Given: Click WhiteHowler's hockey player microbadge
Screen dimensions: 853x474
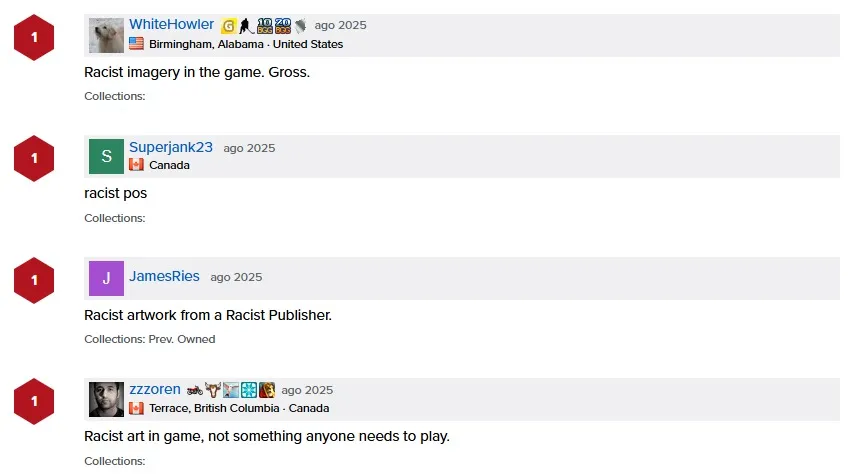Looking at the screenshot, I should pos(245,25).
